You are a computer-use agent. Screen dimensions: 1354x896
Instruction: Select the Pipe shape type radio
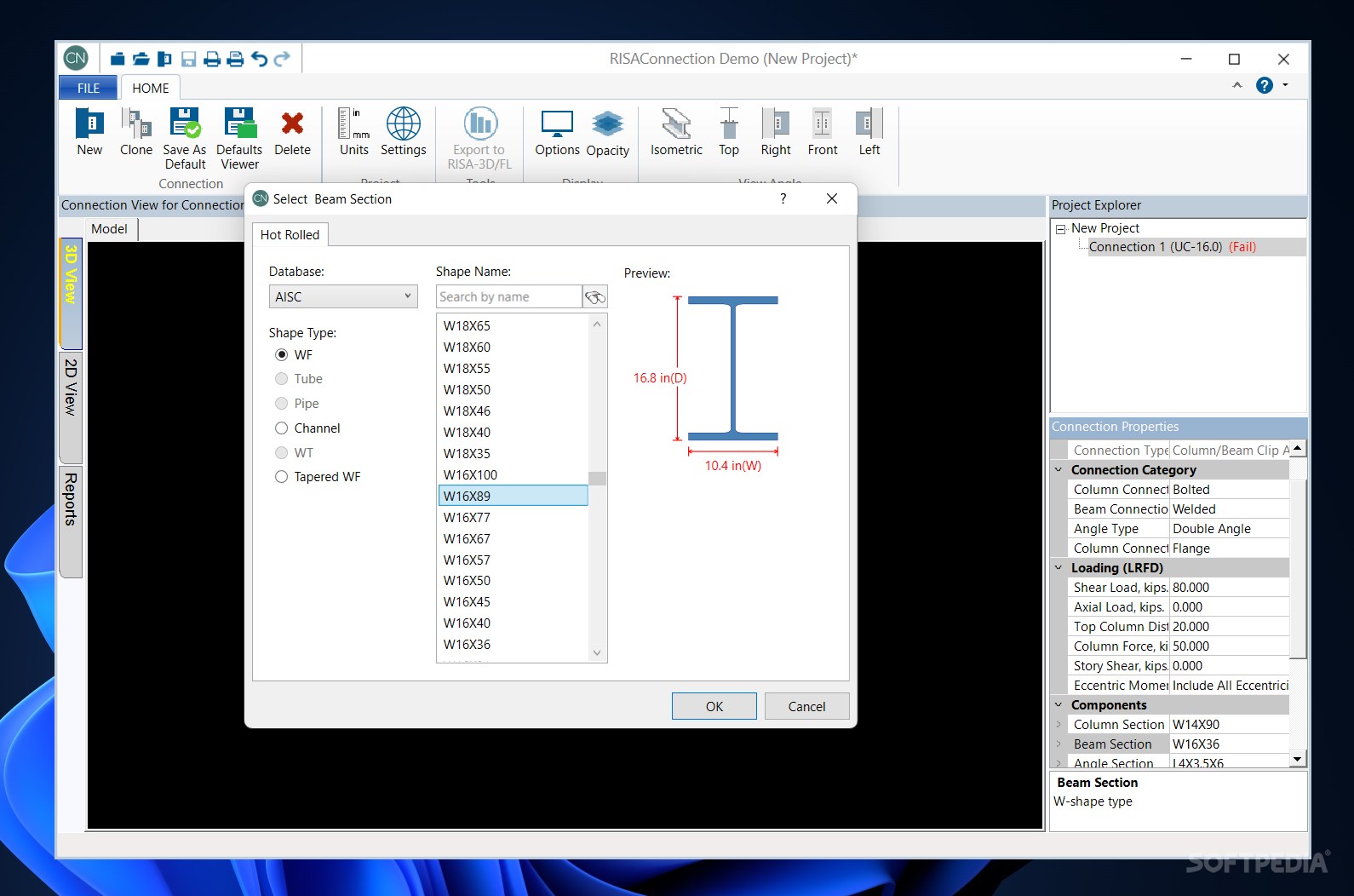pos(281,403)
